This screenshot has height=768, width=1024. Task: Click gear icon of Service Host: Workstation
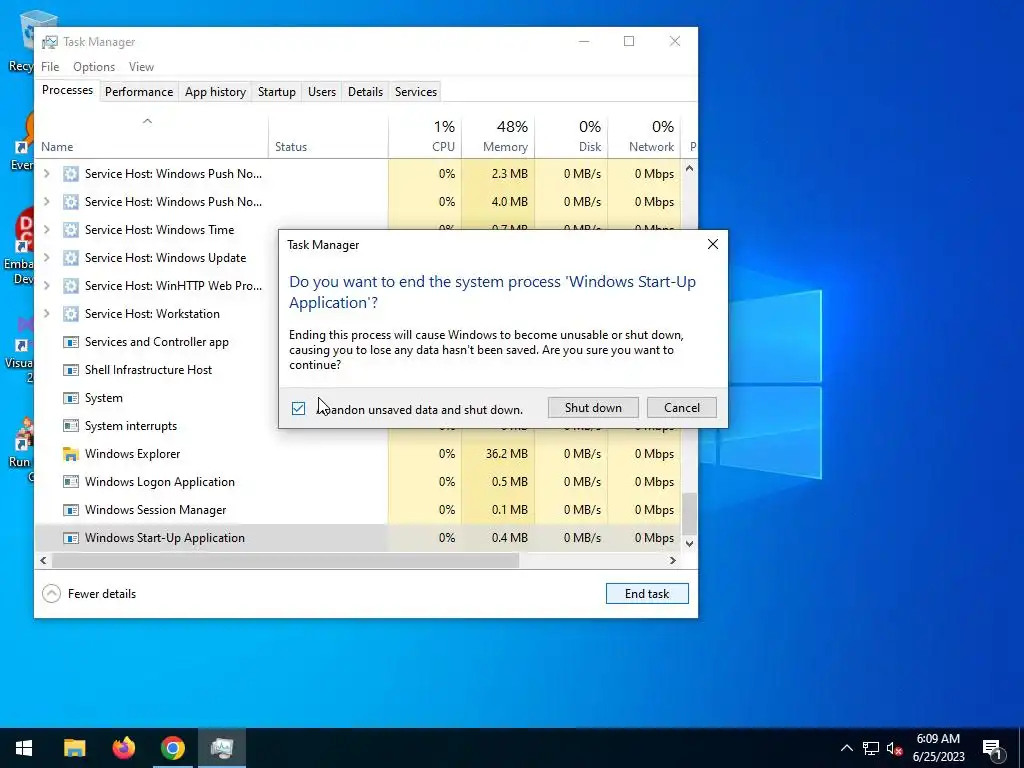[71, 314]
